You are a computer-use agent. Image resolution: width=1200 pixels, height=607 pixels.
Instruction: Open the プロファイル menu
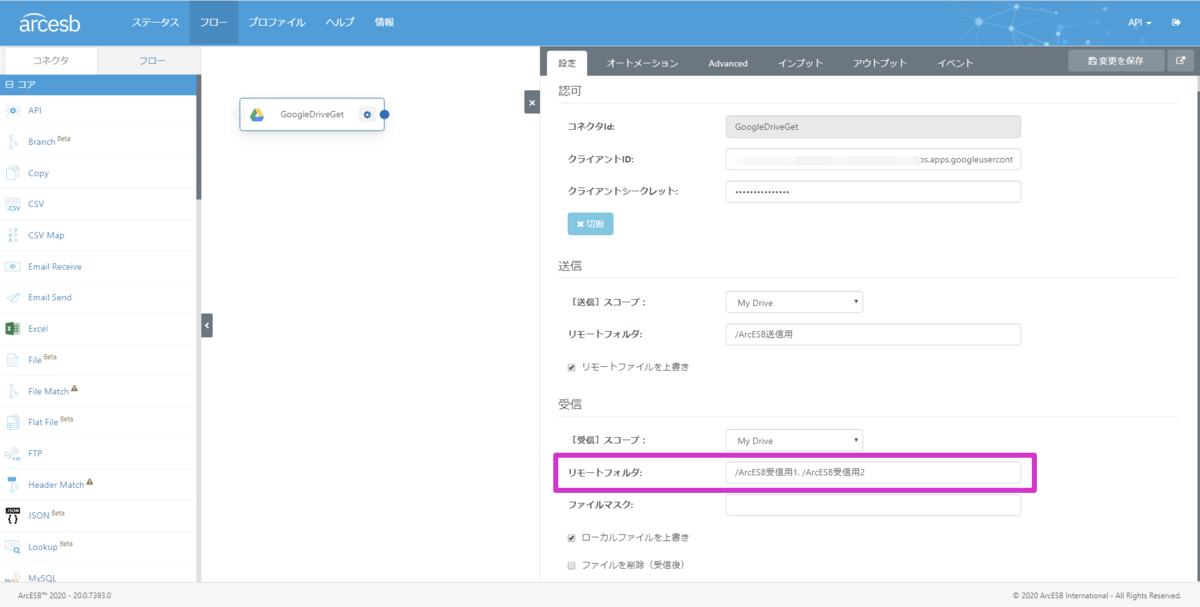click(277, 22)
